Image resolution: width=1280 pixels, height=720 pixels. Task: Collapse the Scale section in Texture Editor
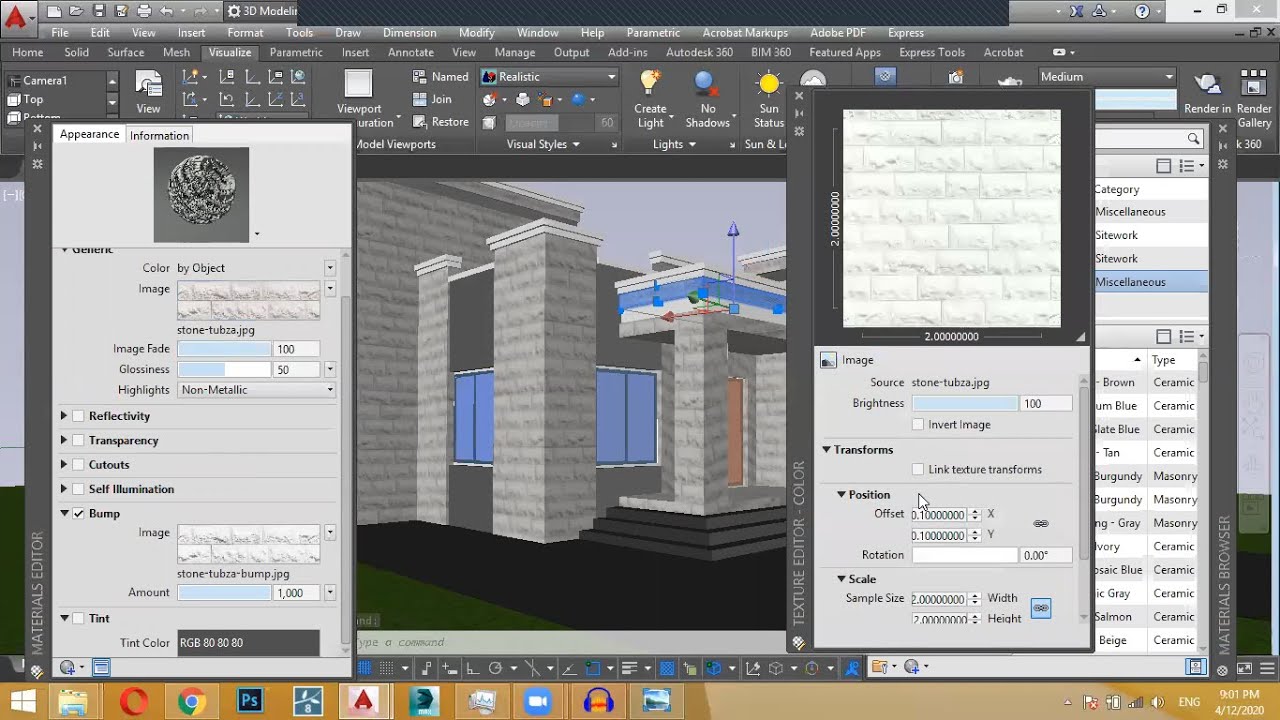pos(841,579)
